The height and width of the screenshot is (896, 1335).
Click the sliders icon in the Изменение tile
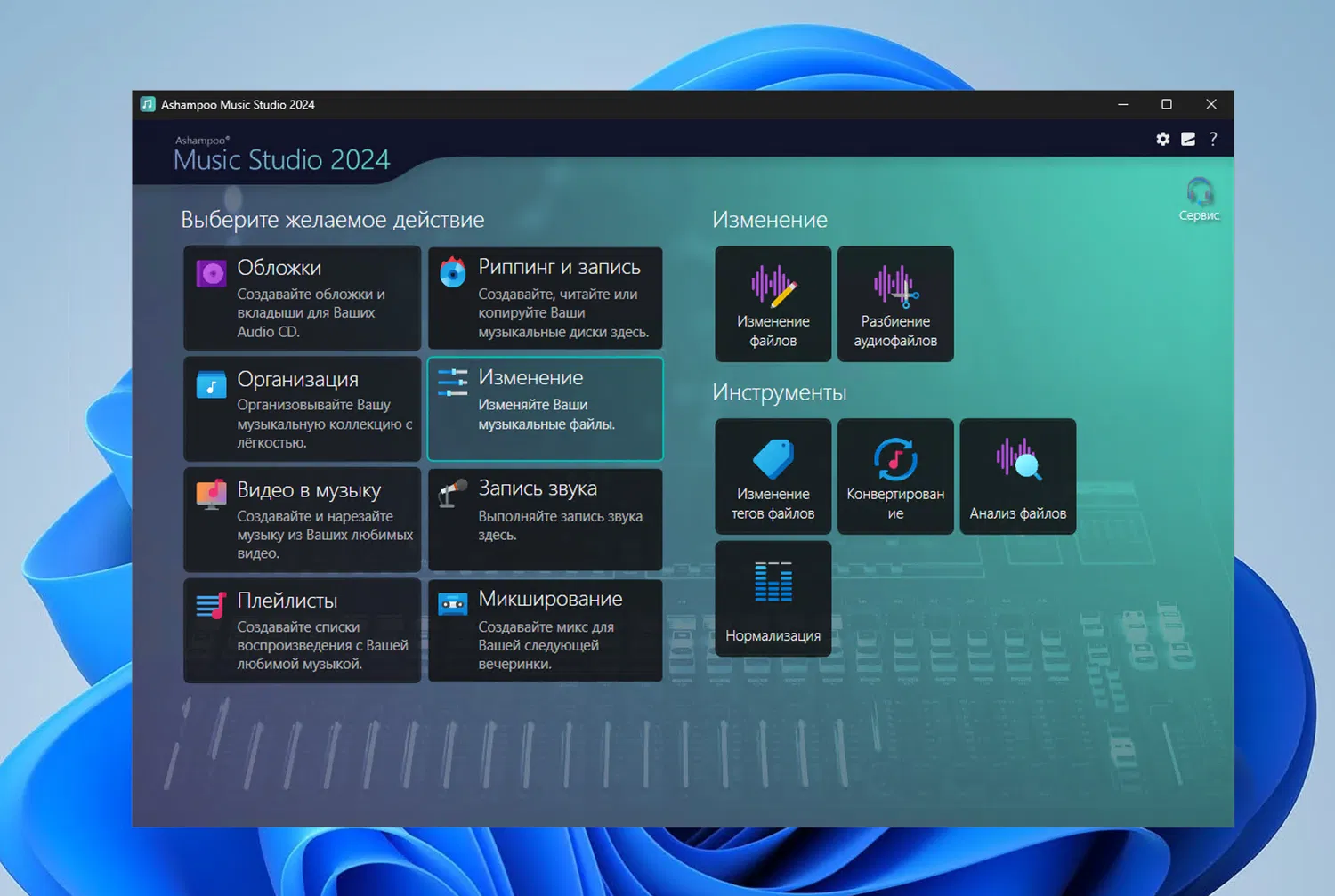(x=453, y=383)
